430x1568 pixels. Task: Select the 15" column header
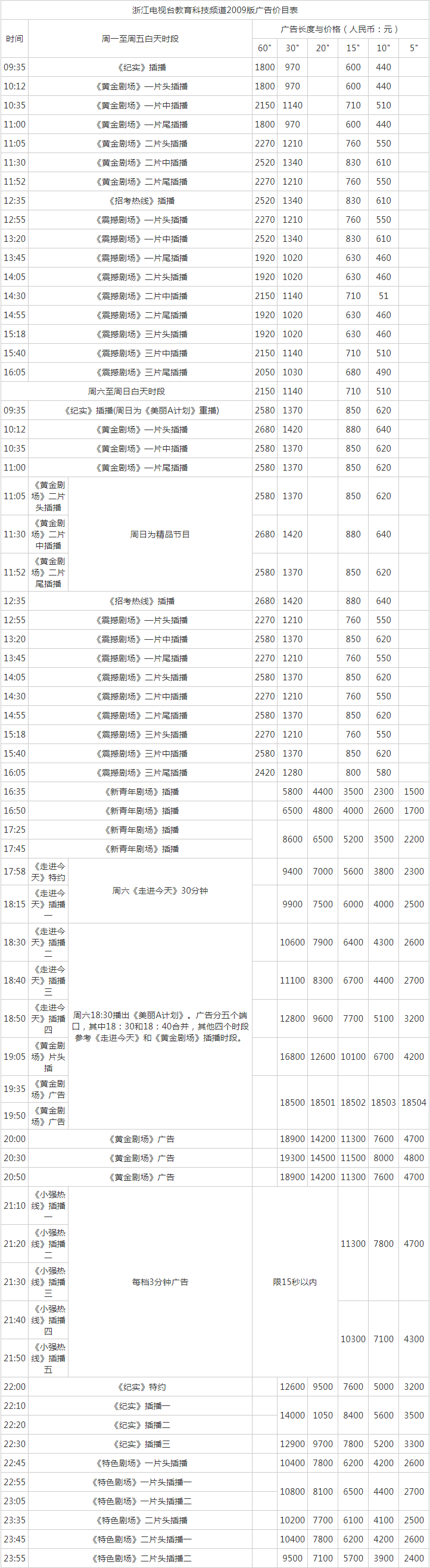coord(353,48)
